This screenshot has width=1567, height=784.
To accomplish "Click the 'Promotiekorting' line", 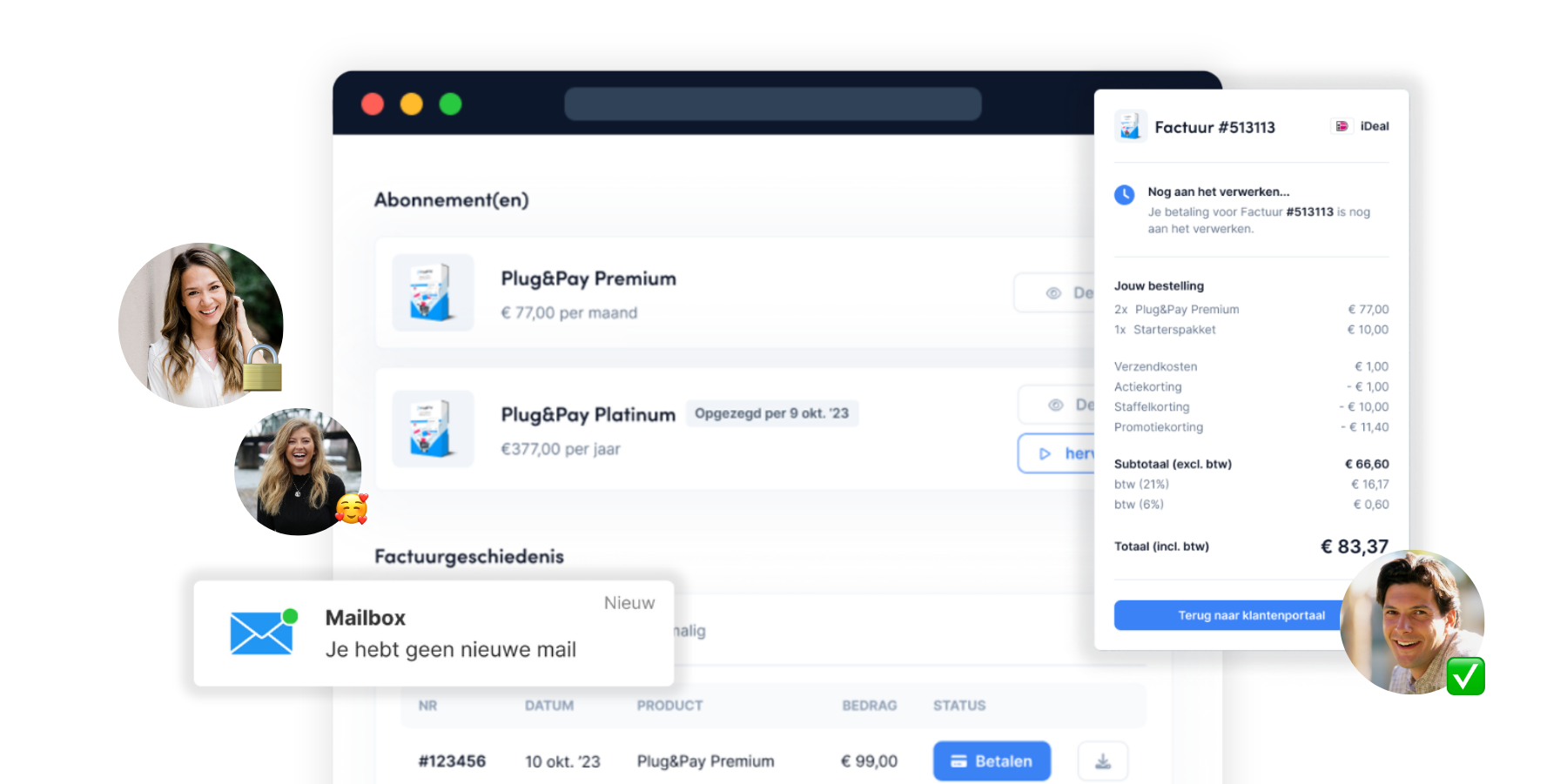I will (x=1251, y=427).
